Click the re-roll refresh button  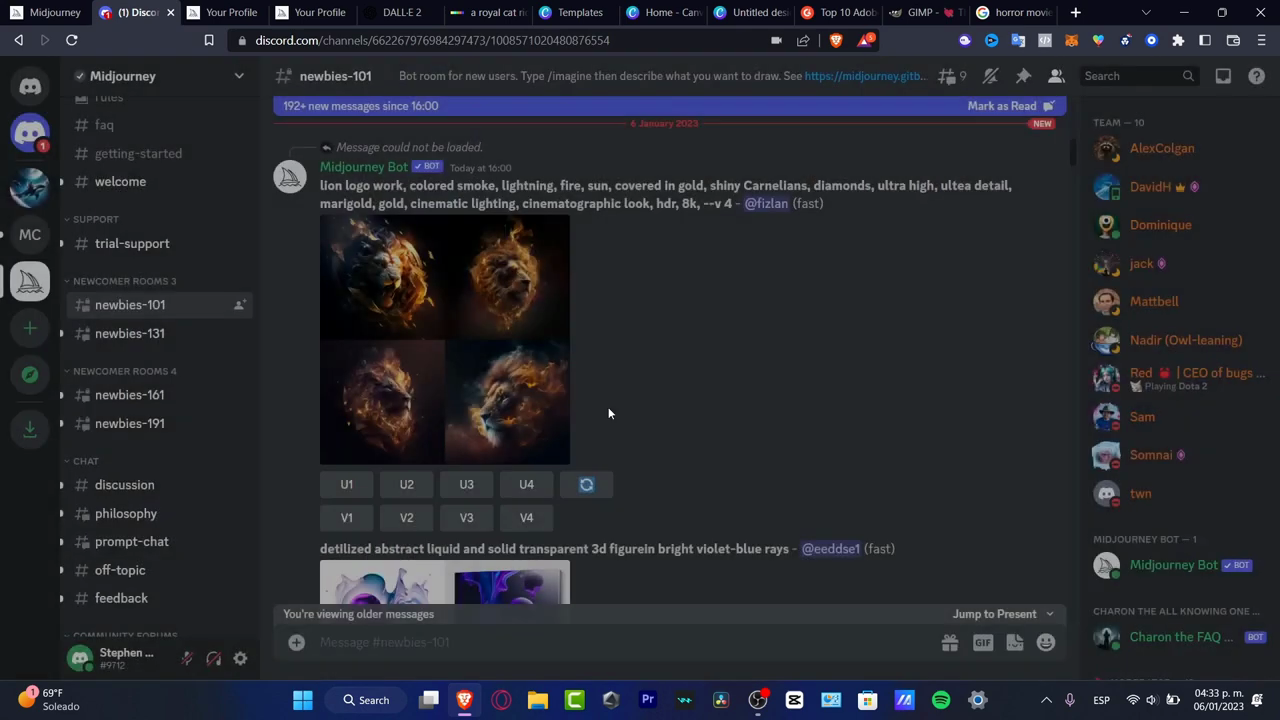click(x=586, y=484)
